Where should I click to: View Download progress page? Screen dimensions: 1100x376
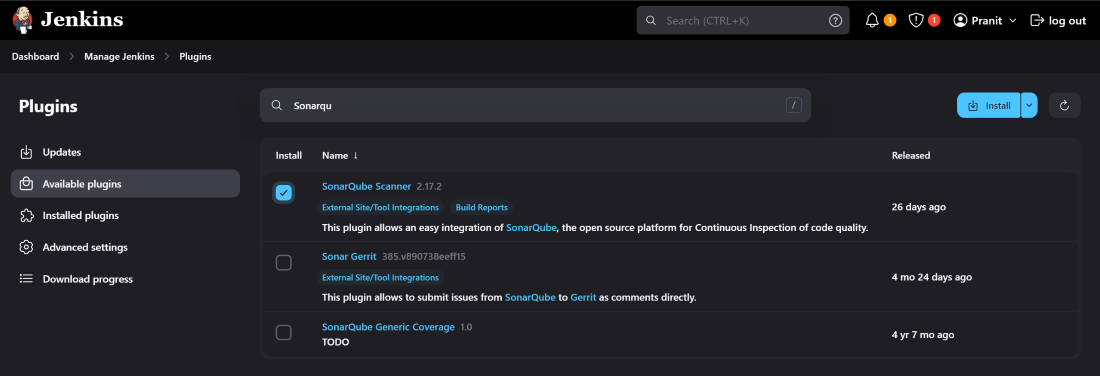[125, 279]
